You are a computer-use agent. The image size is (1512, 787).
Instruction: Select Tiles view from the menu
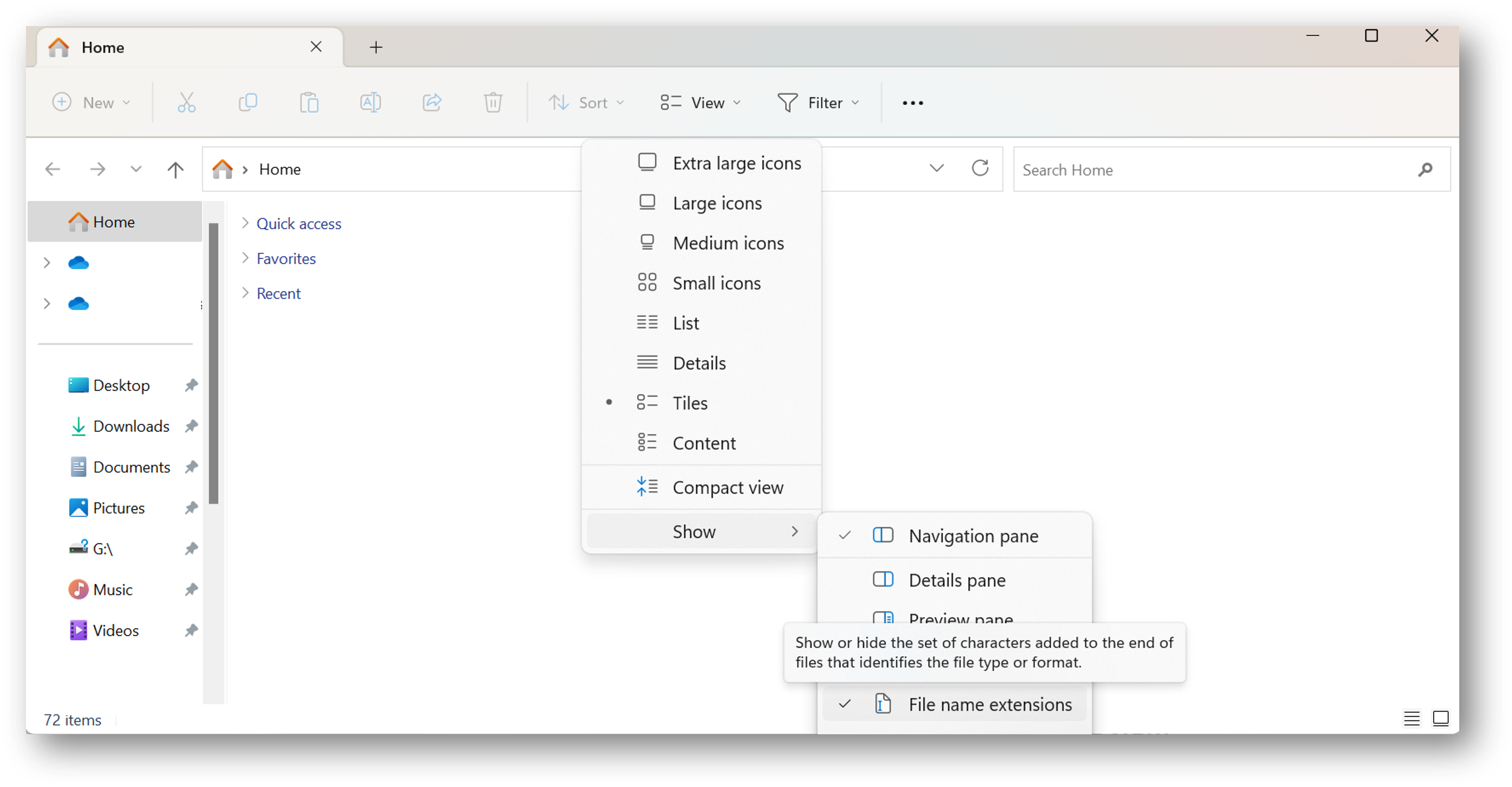click(690, 402)
